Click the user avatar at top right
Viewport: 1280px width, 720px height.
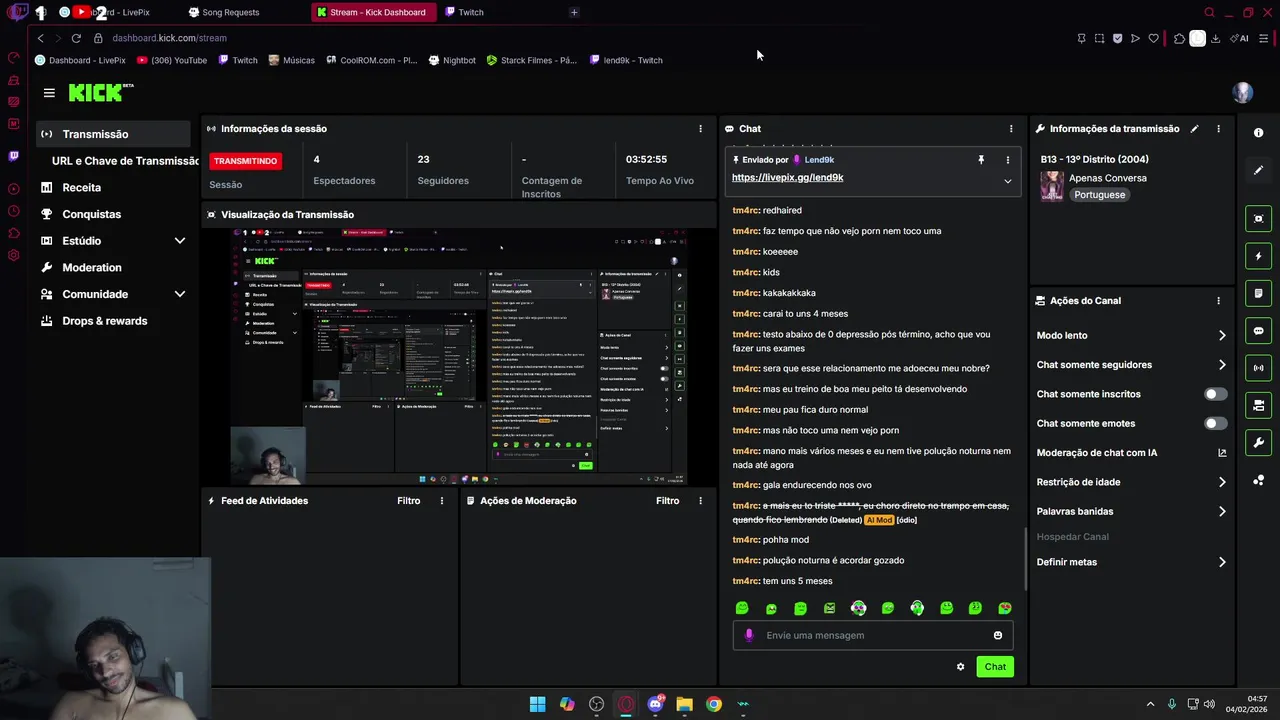point(1242,92)
